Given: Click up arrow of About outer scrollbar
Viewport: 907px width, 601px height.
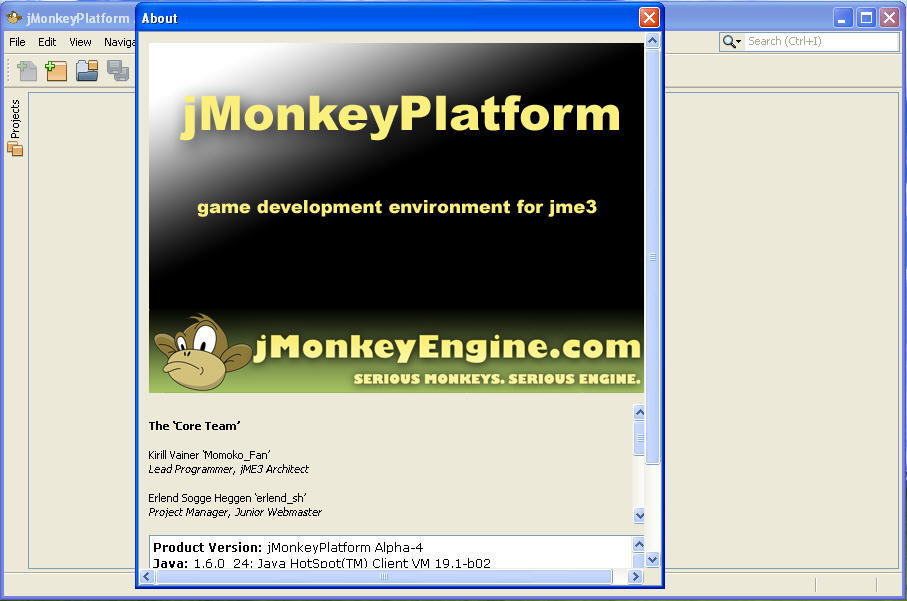Looking at the screenshot, I should 652,40.
